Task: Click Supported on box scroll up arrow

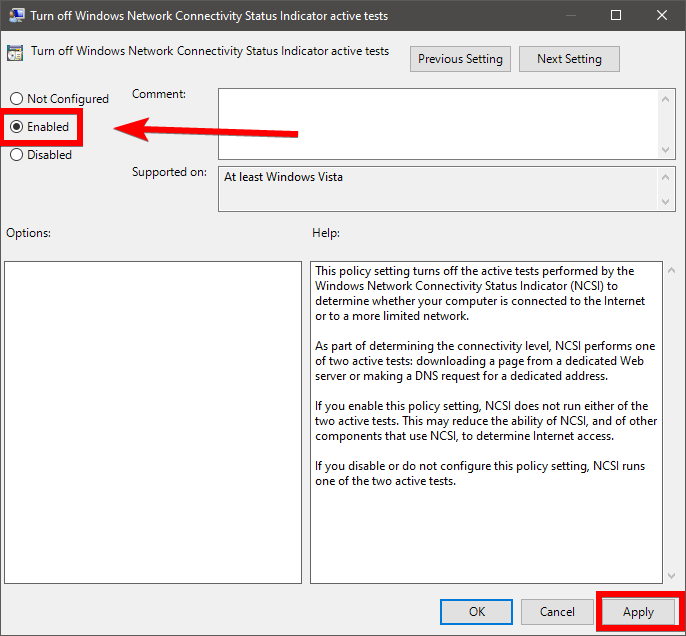Action: (x=665, y=178)
